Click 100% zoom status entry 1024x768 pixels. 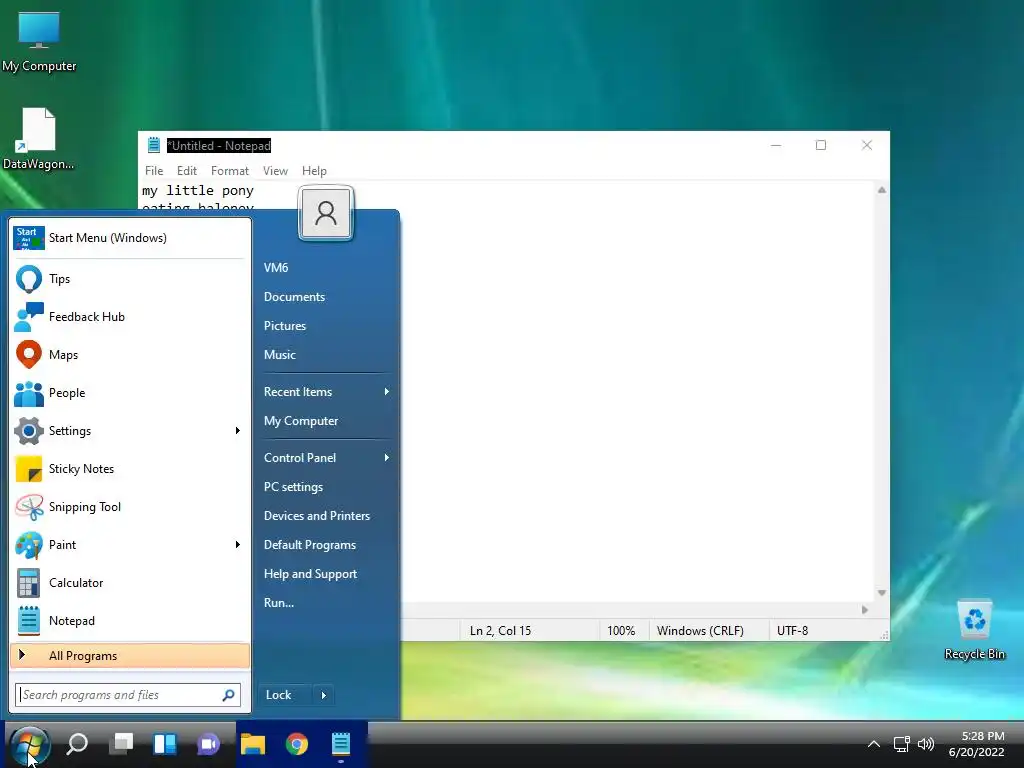[x=621, y=631]
